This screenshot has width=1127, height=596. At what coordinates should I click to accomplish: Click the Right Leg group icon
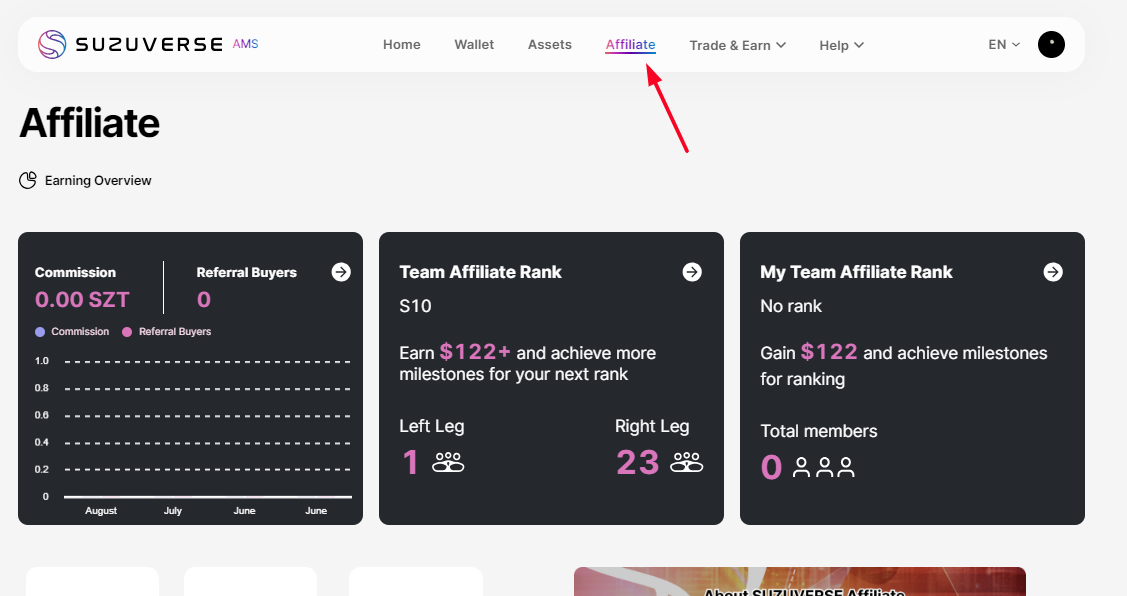click(687, 463)
